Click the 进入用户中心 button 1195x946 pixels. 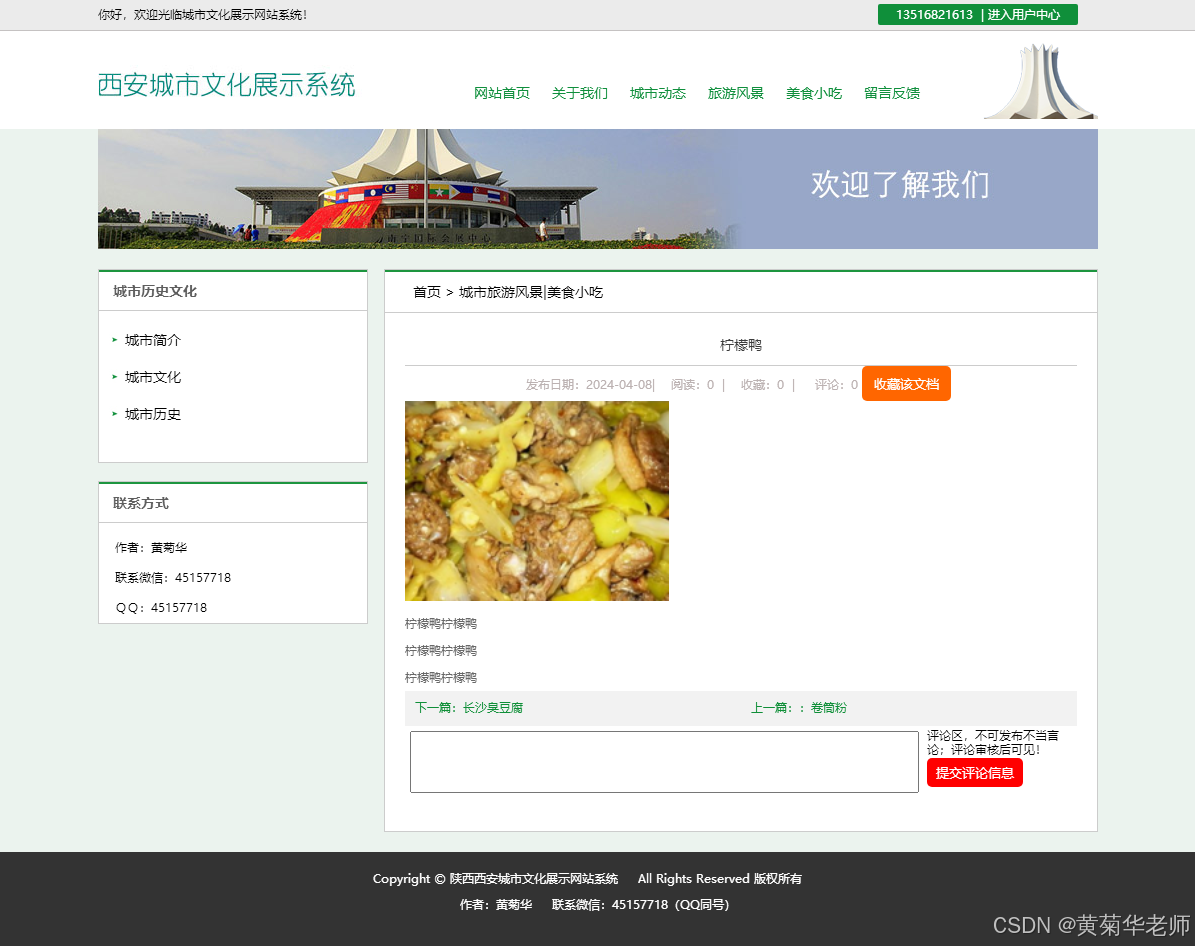click(1024, 14)
